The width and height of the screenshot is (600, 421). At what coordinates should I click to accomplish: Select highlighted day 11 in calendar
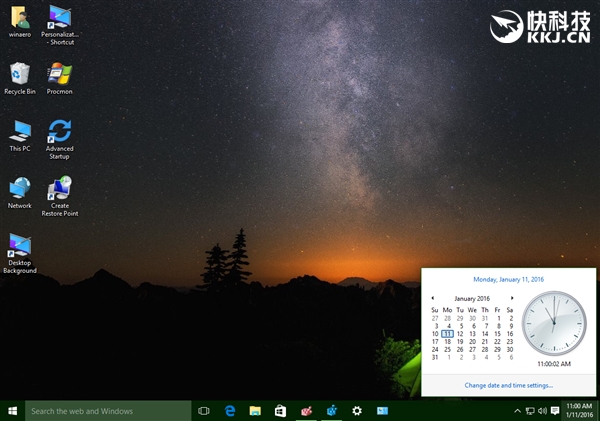click(447, 334)
